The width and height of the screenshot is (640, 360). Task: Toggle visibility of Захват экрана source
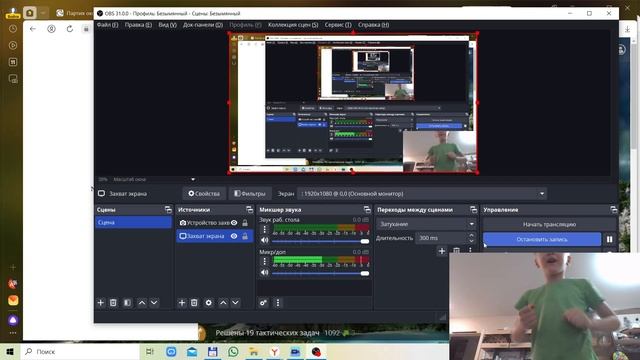point(234,236)
